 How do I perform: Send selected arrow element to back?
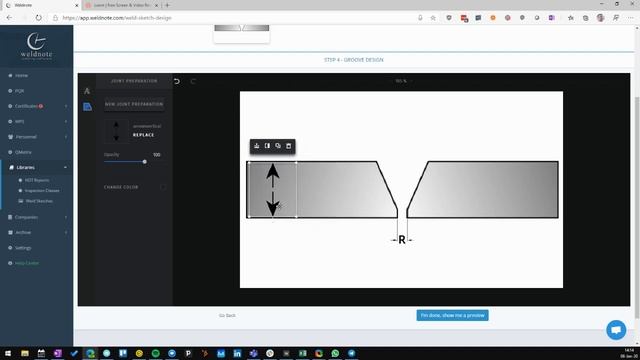click(x=257, y=146)
